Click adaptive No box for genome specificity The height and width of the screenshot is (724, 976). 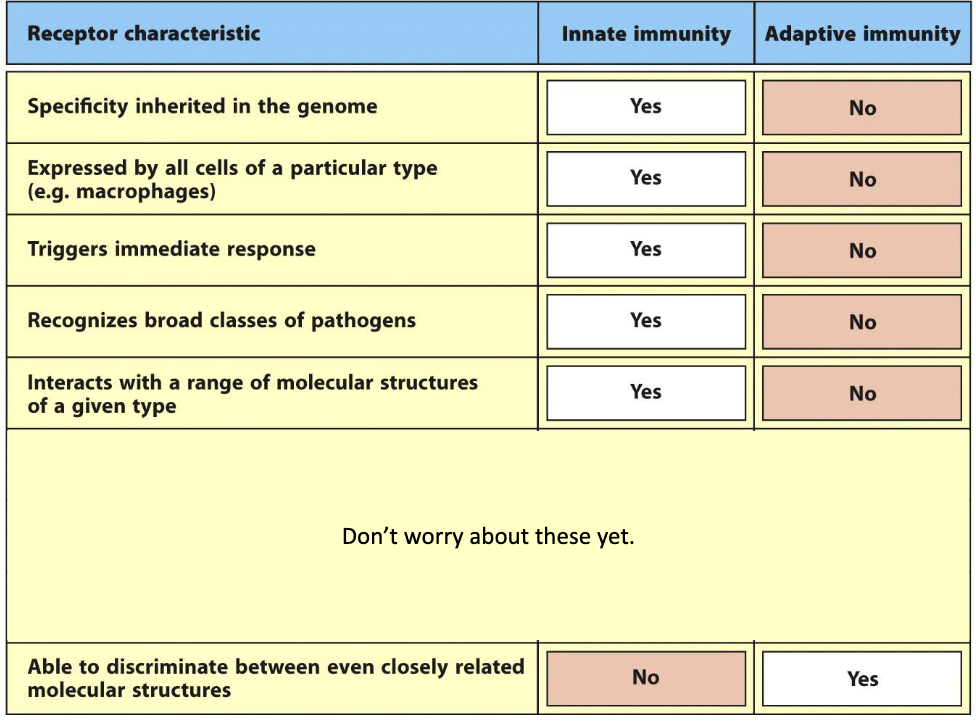pyautogui.click(x=862, y=108)
